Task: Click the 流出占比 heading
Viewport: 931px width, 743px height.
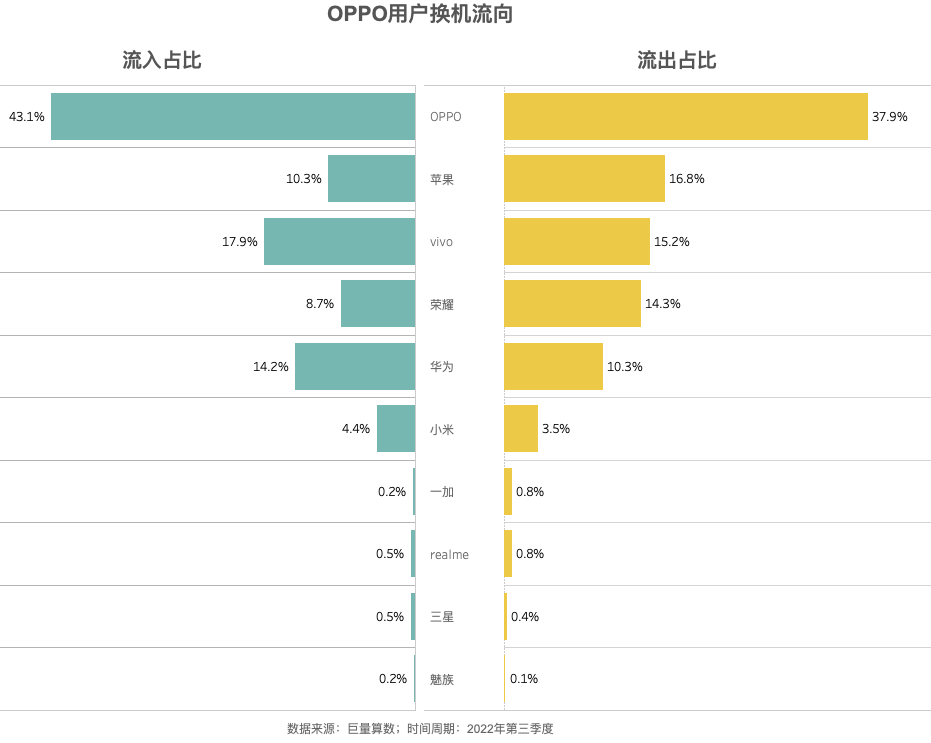Action: click(677, 60)
